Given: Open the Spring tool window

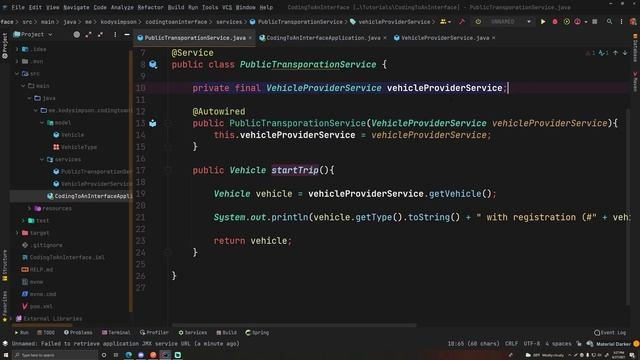Looking at the screenshot, I should 257,333.
